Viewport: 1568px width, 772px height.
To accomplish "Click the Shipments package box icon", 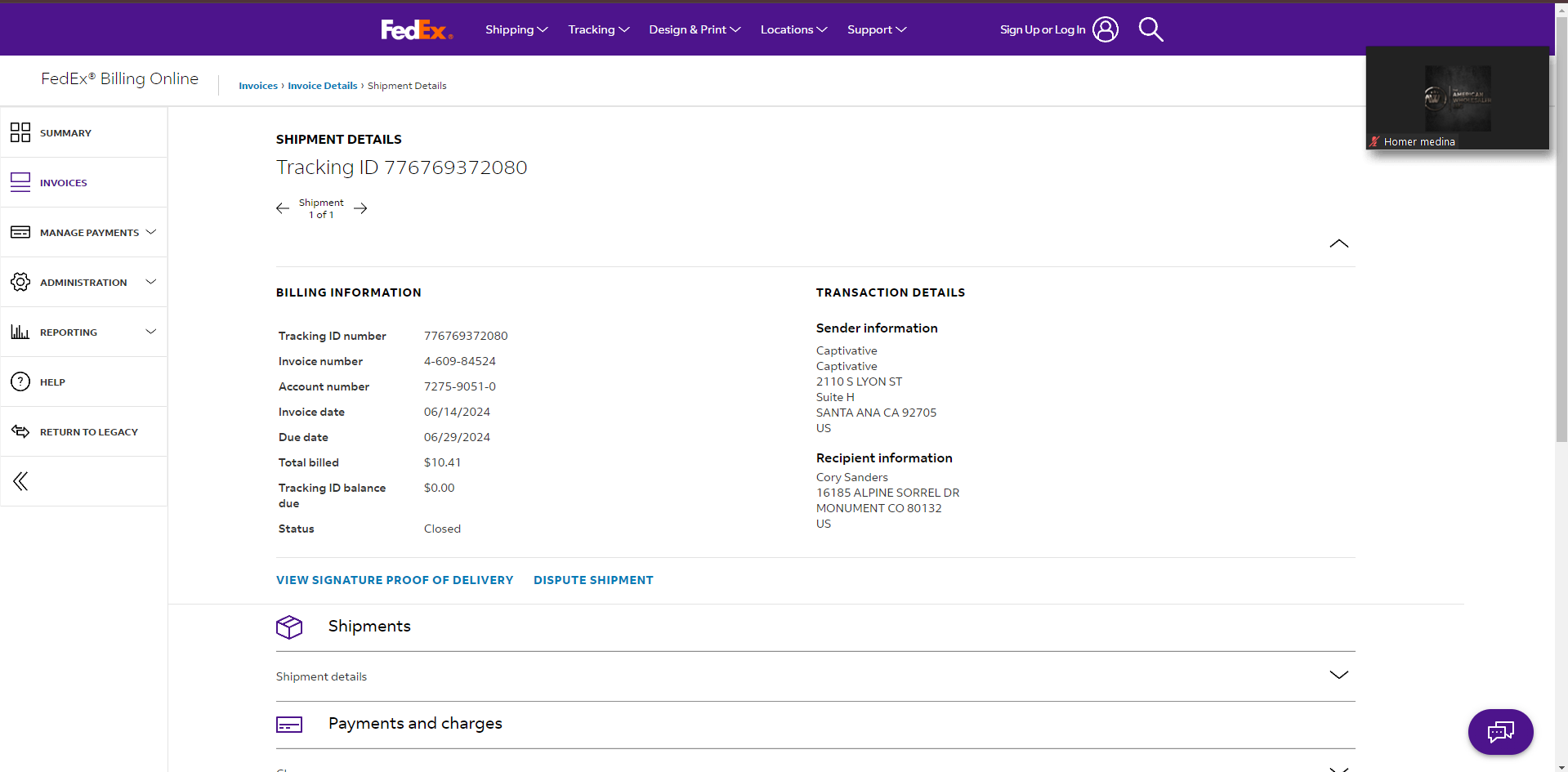I will pyautogui.click(x=289, y=627).
